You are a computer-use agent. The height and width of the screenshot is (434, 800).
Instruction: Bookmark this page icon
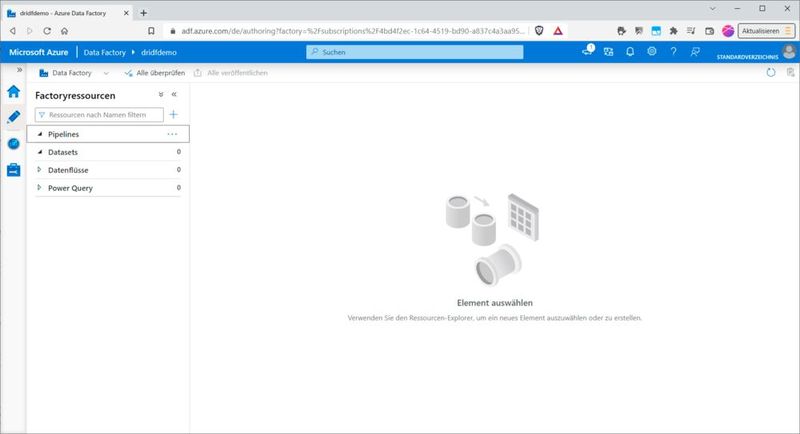151,31
